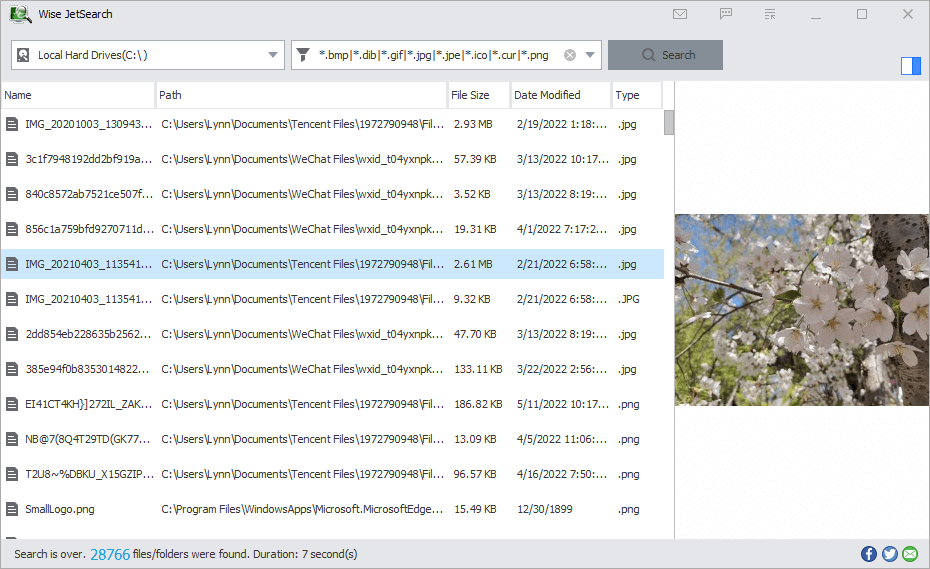Select file name EI41CT4KH}]272IL_ZAK…
Image resolution: width=930 pixels, height=569 pixels.
(88, 404)
